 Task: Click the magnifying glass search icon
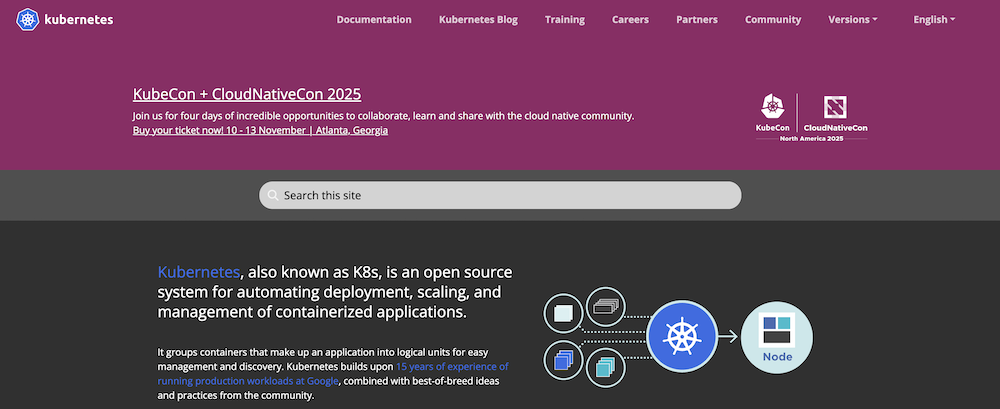click(272, 195)
